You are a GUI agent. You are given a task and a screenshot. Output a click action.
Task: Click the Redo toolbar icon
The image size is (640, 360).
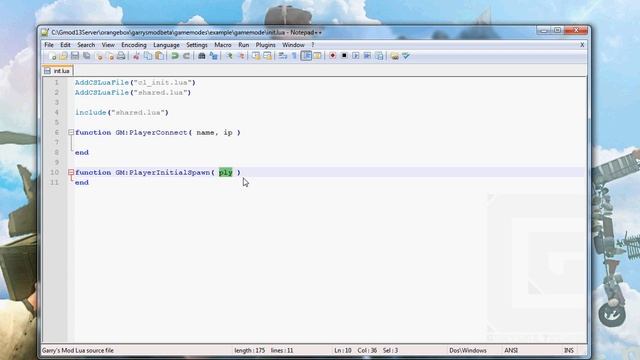[187, 56]
